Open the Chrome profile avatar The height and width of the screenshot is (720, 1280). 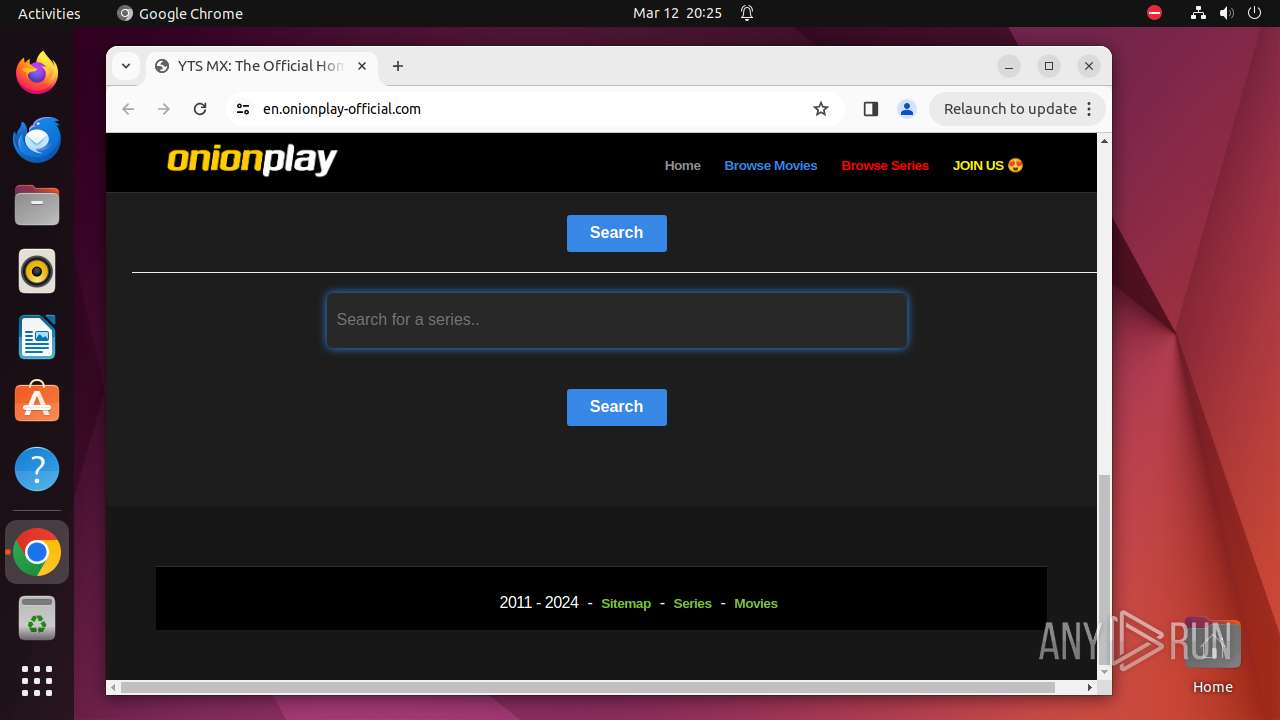click(x=907, y=109)
